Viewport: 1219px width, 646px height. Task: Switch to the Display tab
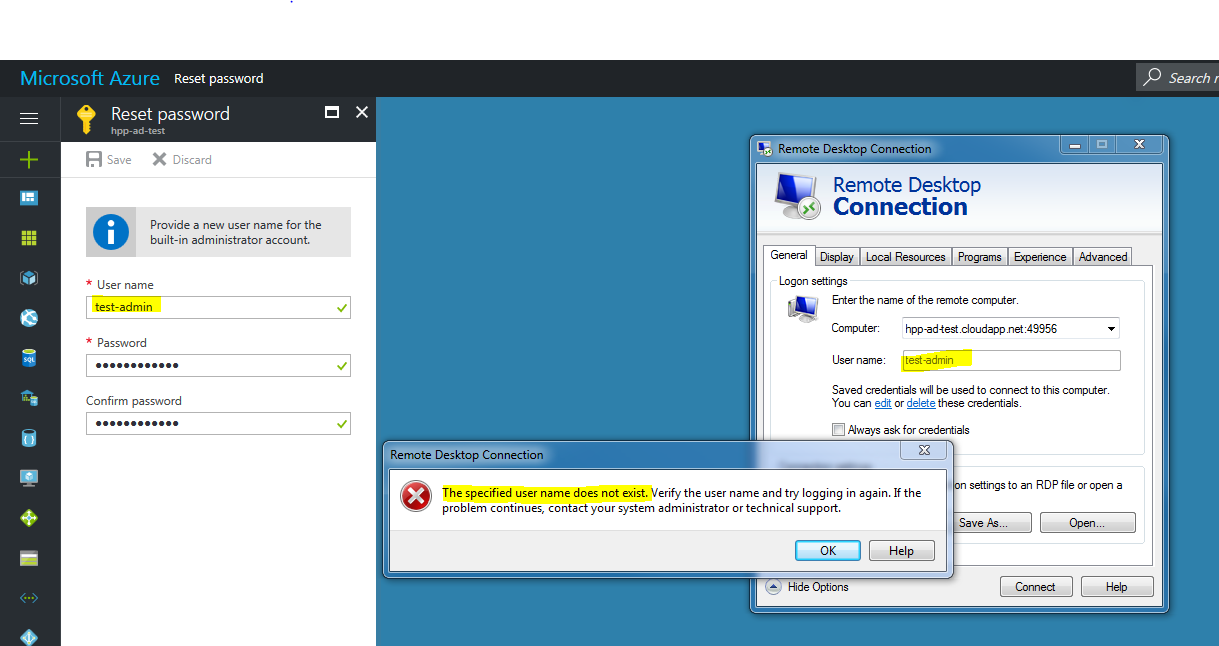(x=836, y=256)
